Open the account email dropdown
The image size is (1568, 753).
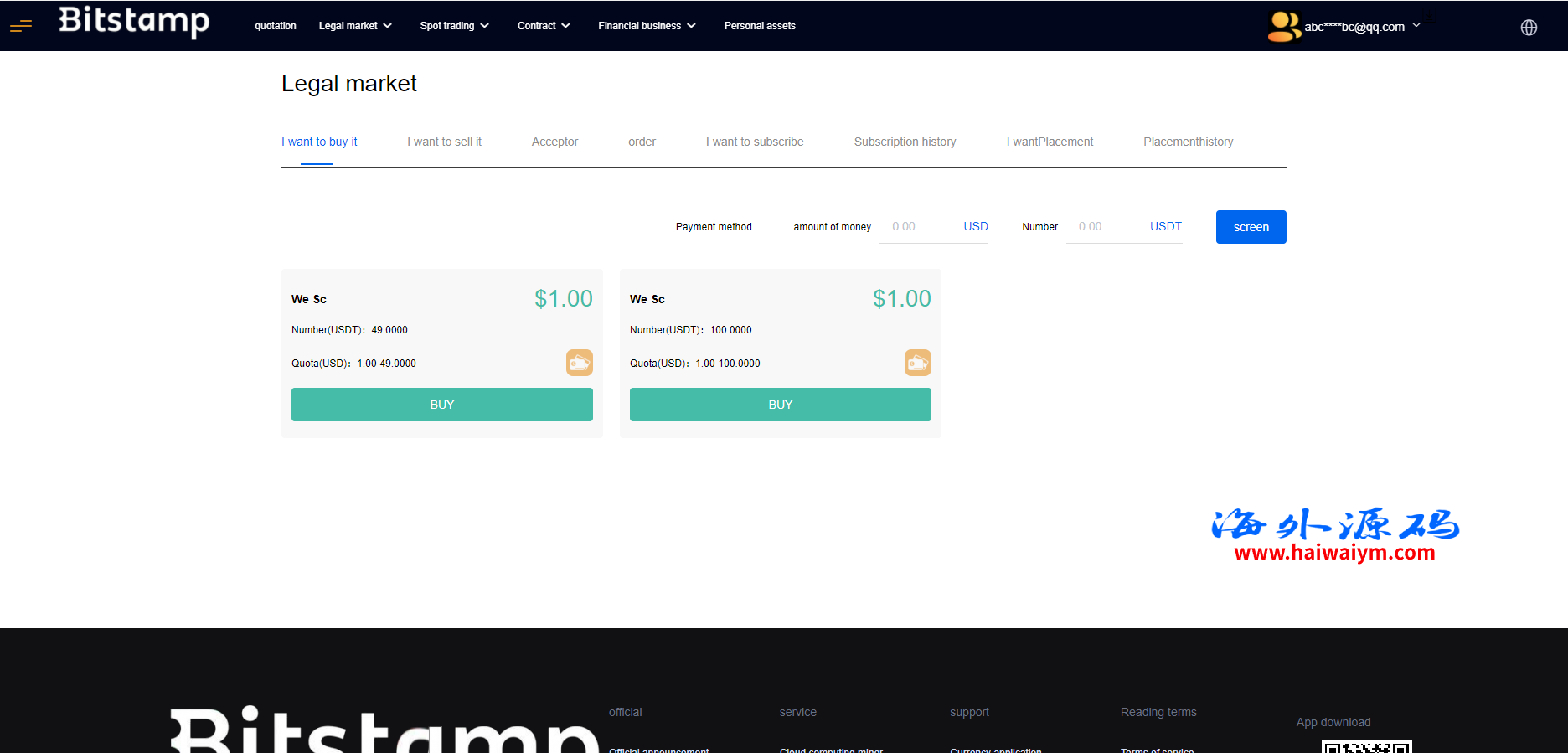[1362, 27]
